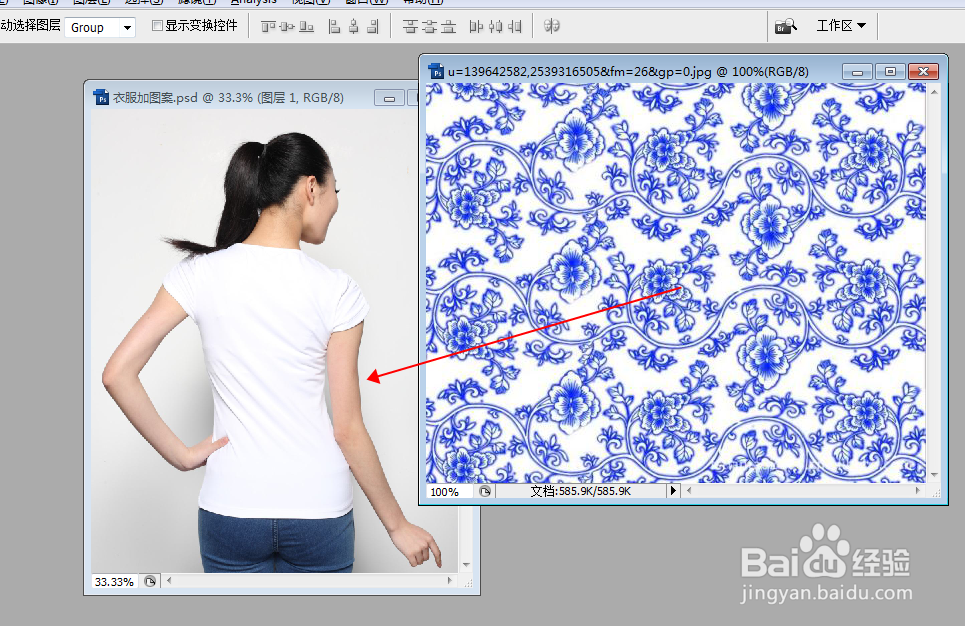
Task: Click the Distribute bottom edges icon
Action: (x=449, y=26)
